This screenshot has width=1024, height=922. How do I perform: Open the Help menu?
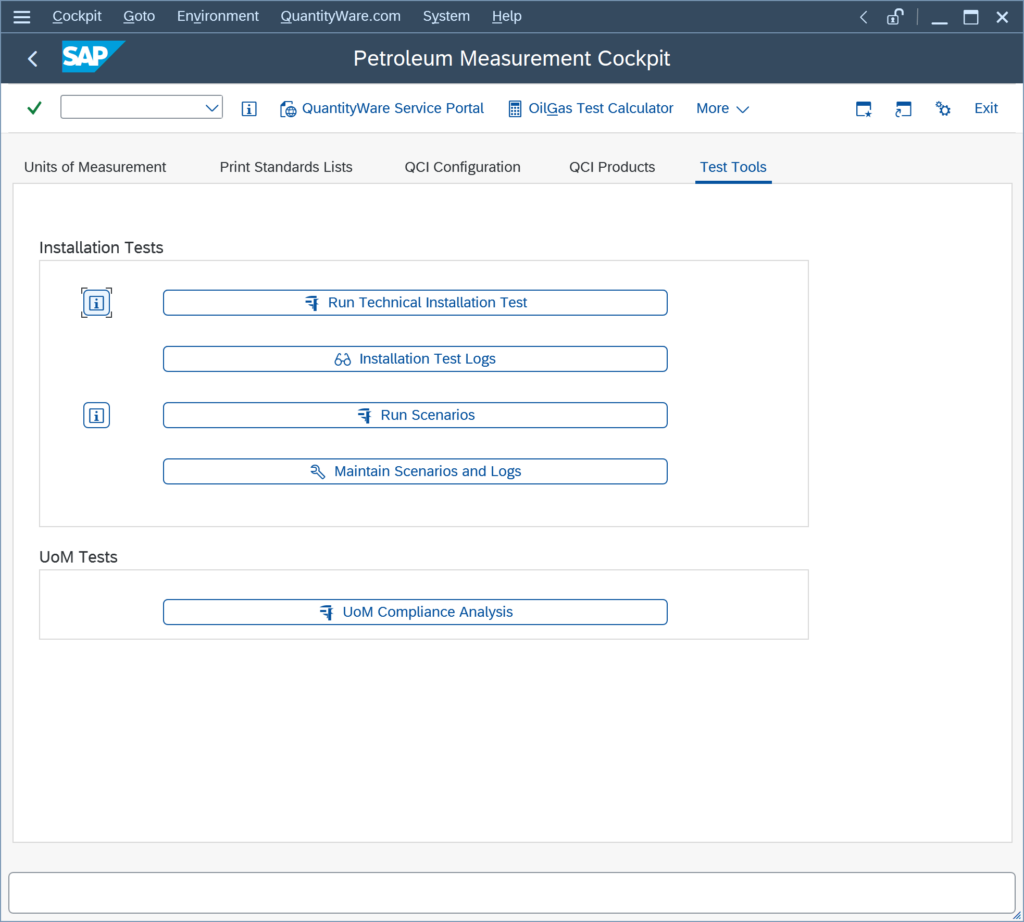(507, 16)
